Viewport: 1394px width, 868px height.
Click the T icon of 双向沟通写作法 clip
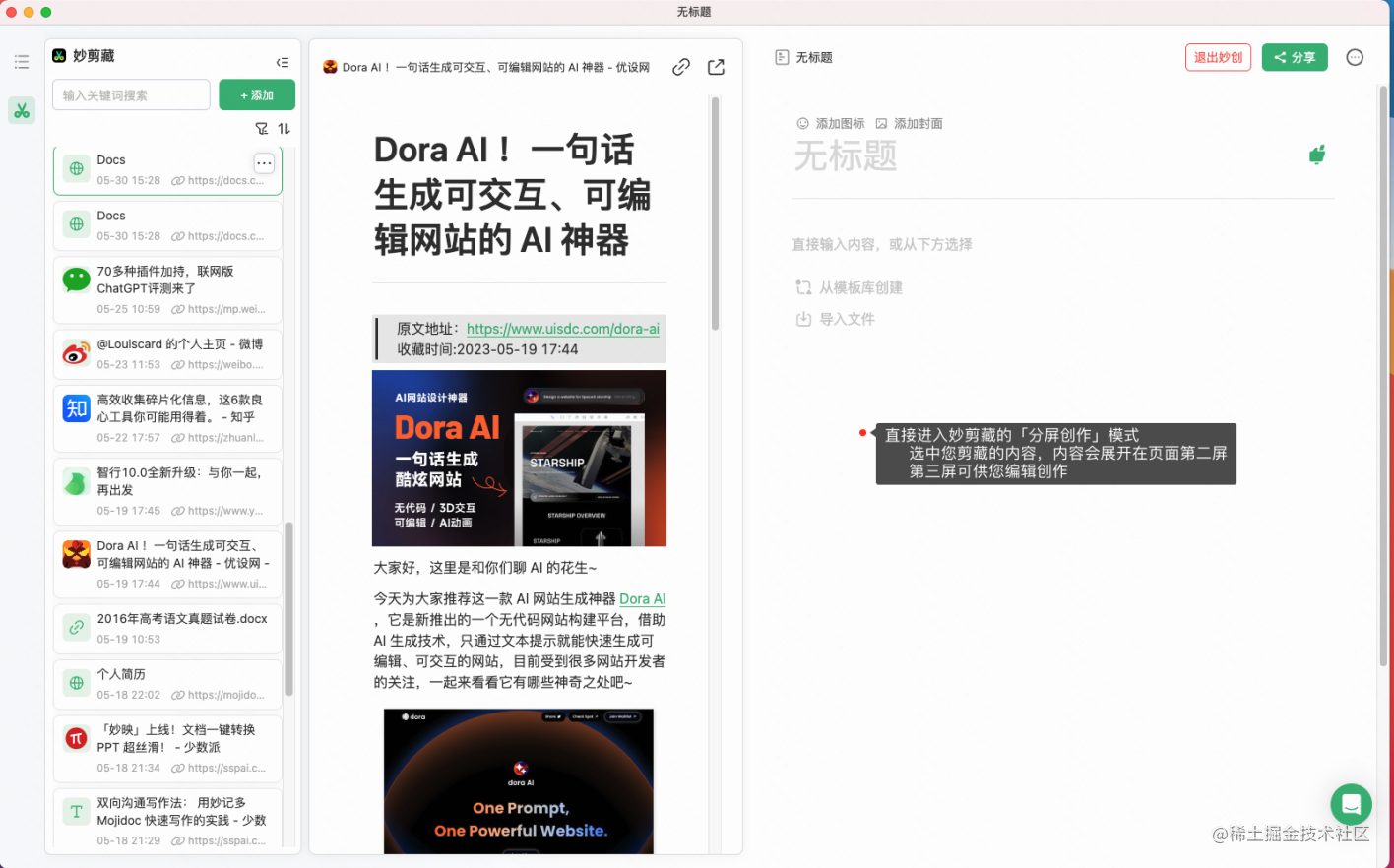[x=77, y=812]
